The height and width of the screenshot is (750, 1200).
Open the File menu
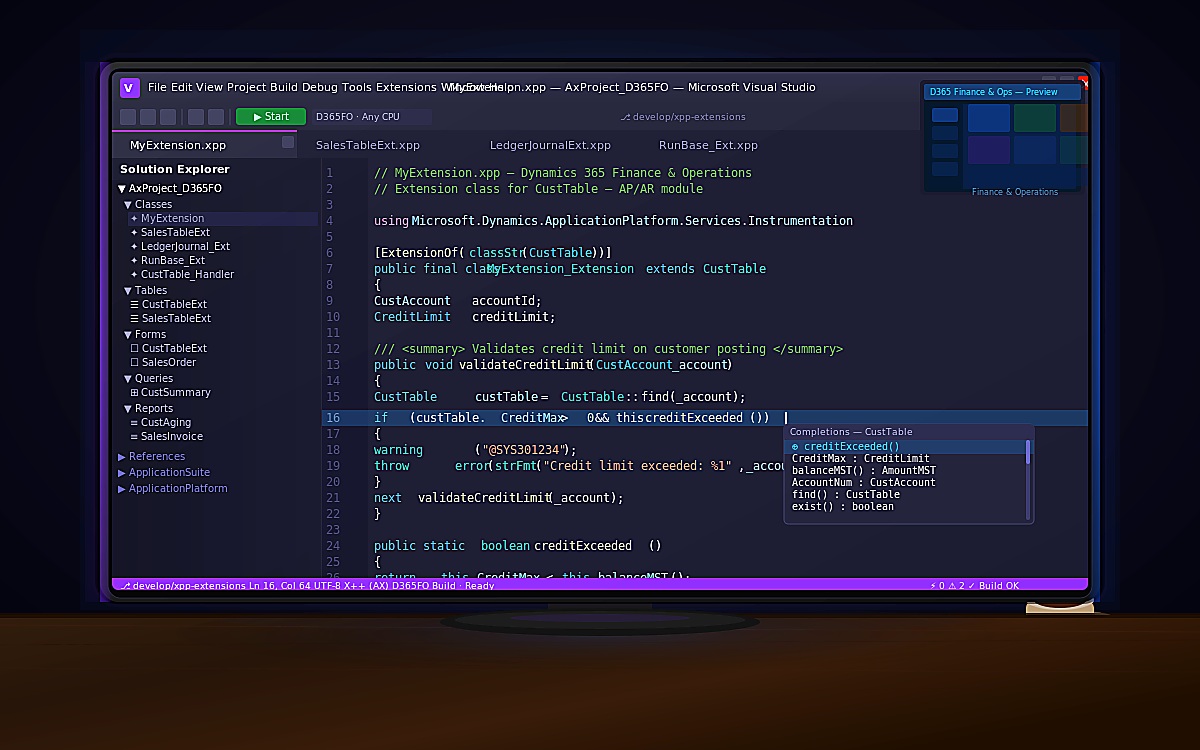[157, 88]
